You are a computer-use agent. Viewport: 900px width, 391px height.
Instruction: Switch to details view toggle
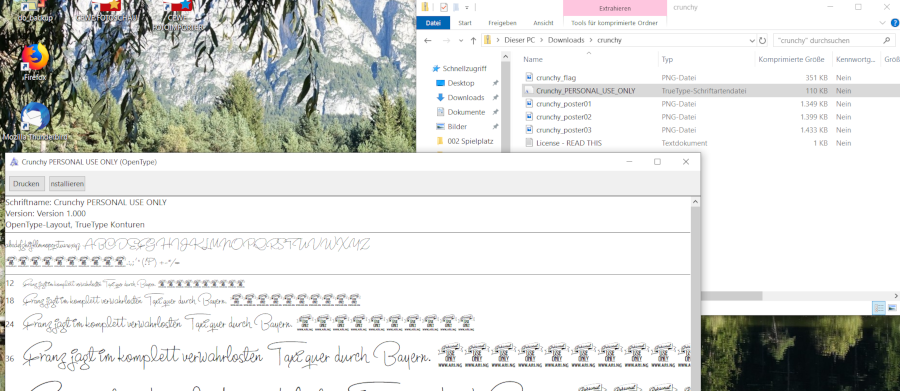(x=879, y=308)
